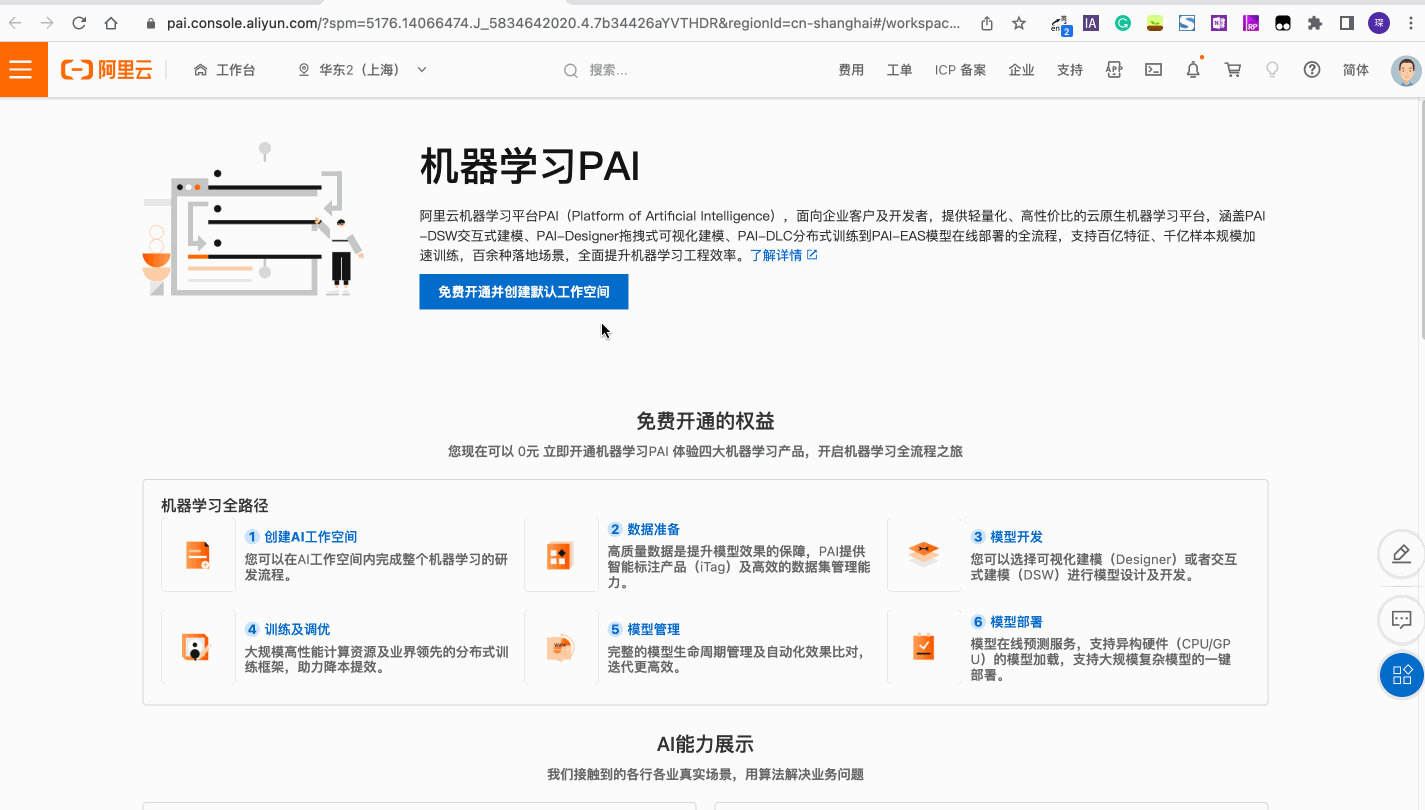This screenshot has height=810, width=1425.
Task: Open the Cloud Shell terminal icon
Action: point(1153,70)
